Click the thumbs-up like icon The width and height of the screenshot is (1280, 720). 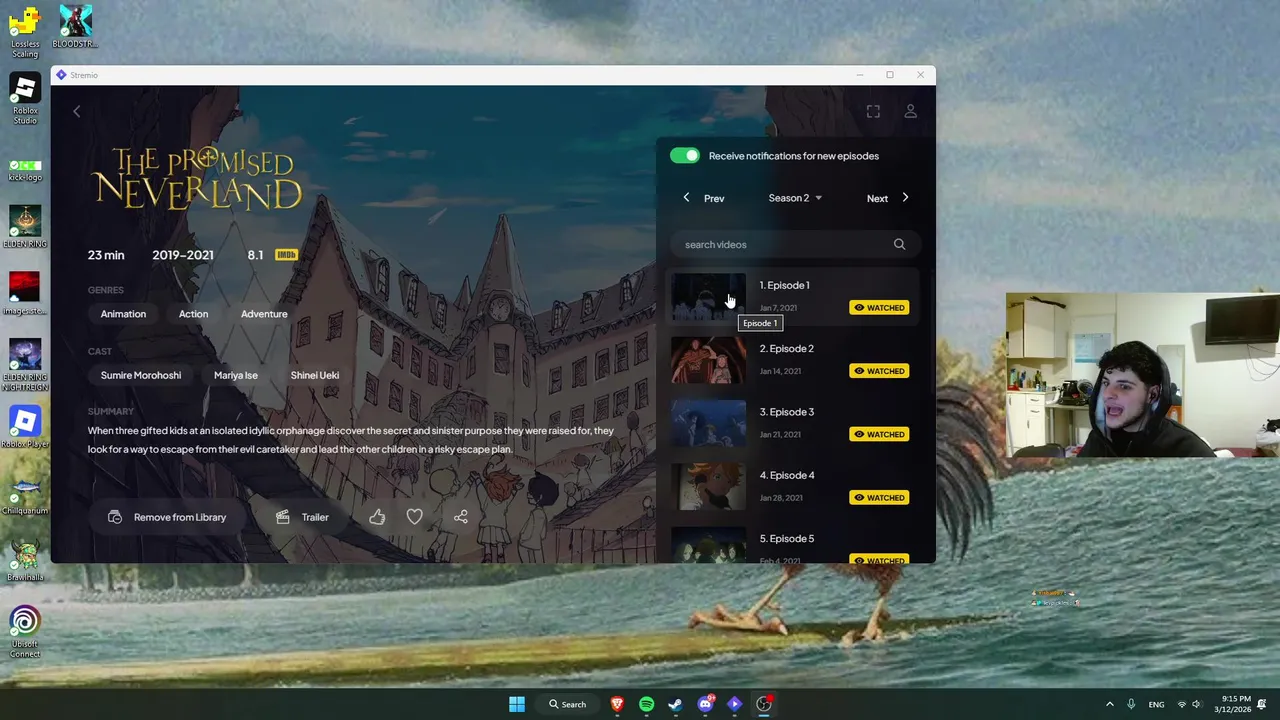point(377,517)
